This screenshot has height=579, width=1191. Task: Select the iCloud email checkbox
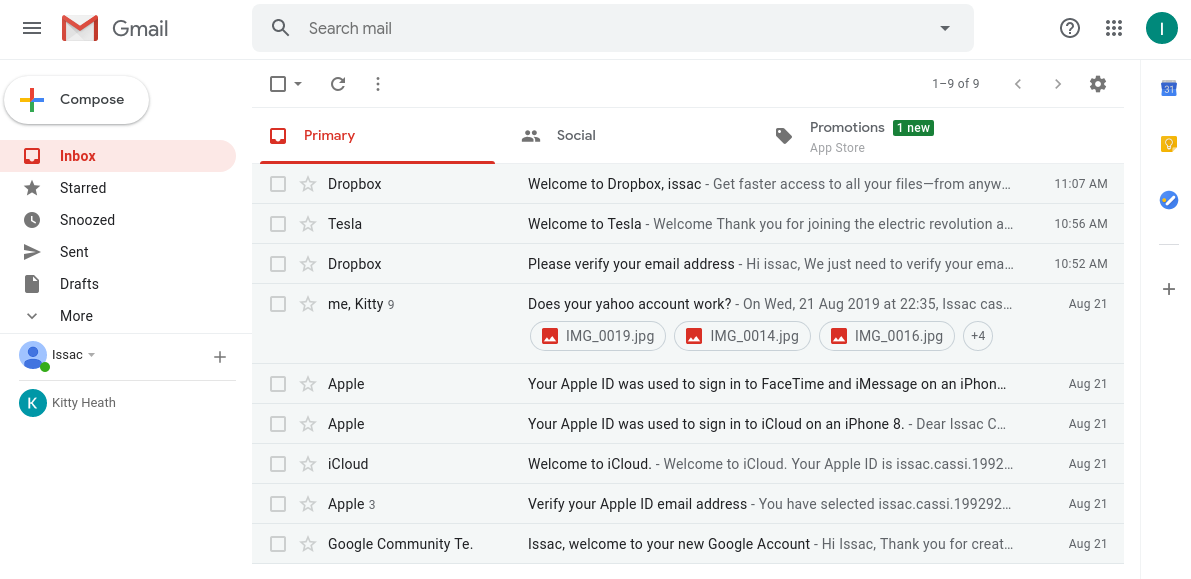point(278,464)
